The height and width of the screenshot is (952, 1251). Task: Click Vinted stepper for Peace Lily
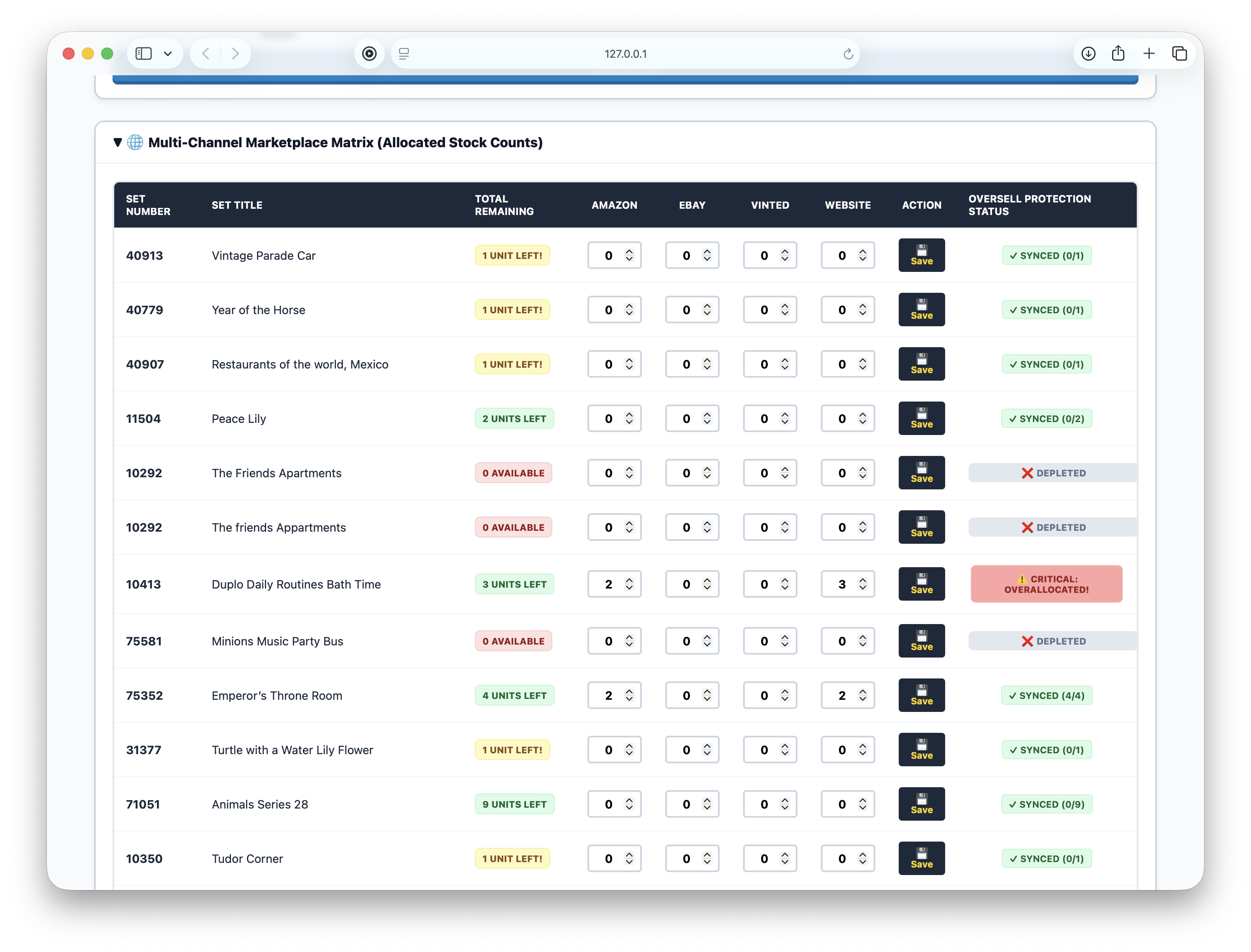[784, 419]
